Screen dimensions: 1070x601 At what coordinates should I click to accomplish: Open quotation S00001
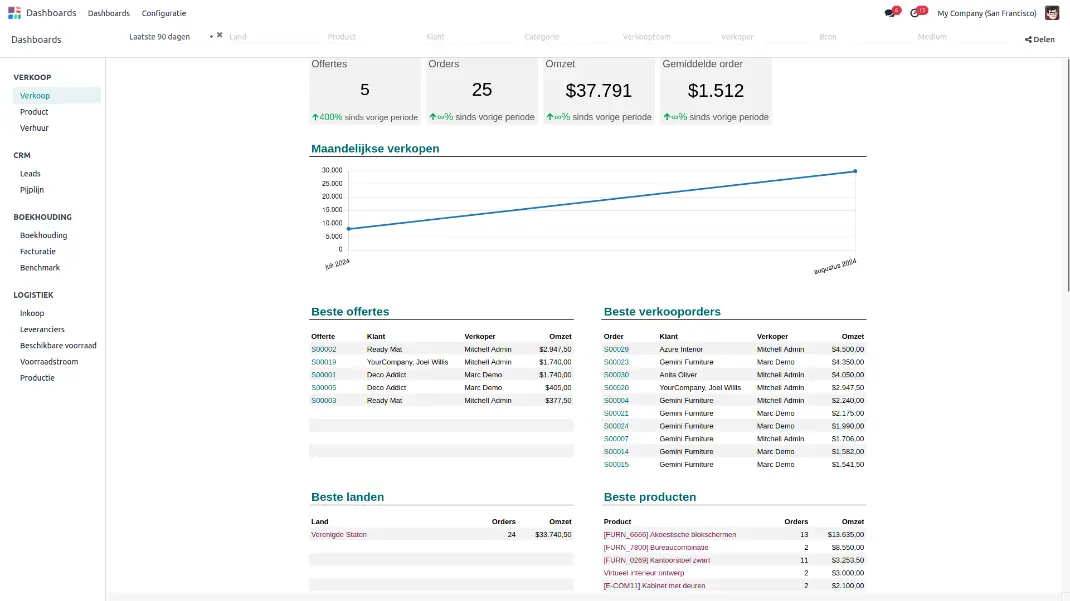pos(323,375)
